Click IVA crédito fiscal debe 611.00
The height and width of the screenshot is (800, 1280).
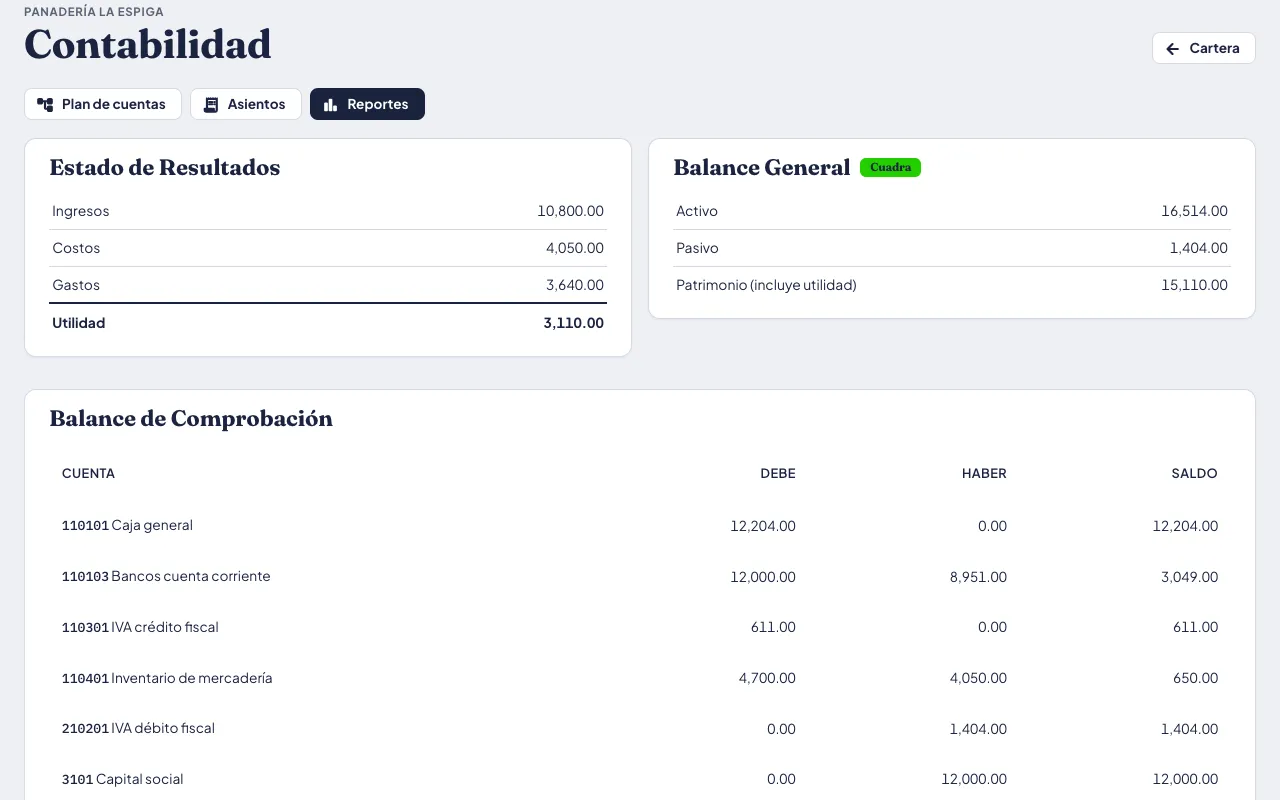[x=773, y=628]
